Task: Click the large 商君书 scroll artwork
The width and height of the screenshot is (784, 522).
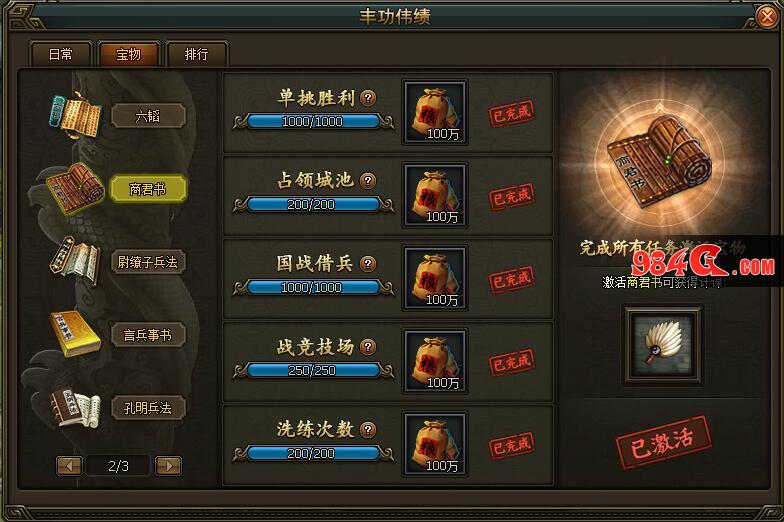Action: pyautogui.click(x=659, y=162)
